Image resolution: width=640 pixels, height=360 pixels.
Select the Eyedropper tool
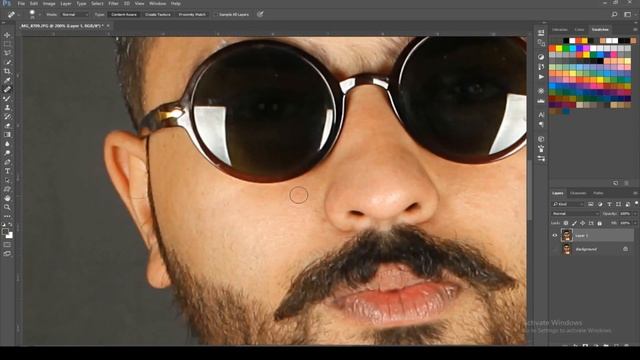coord(7,80)
